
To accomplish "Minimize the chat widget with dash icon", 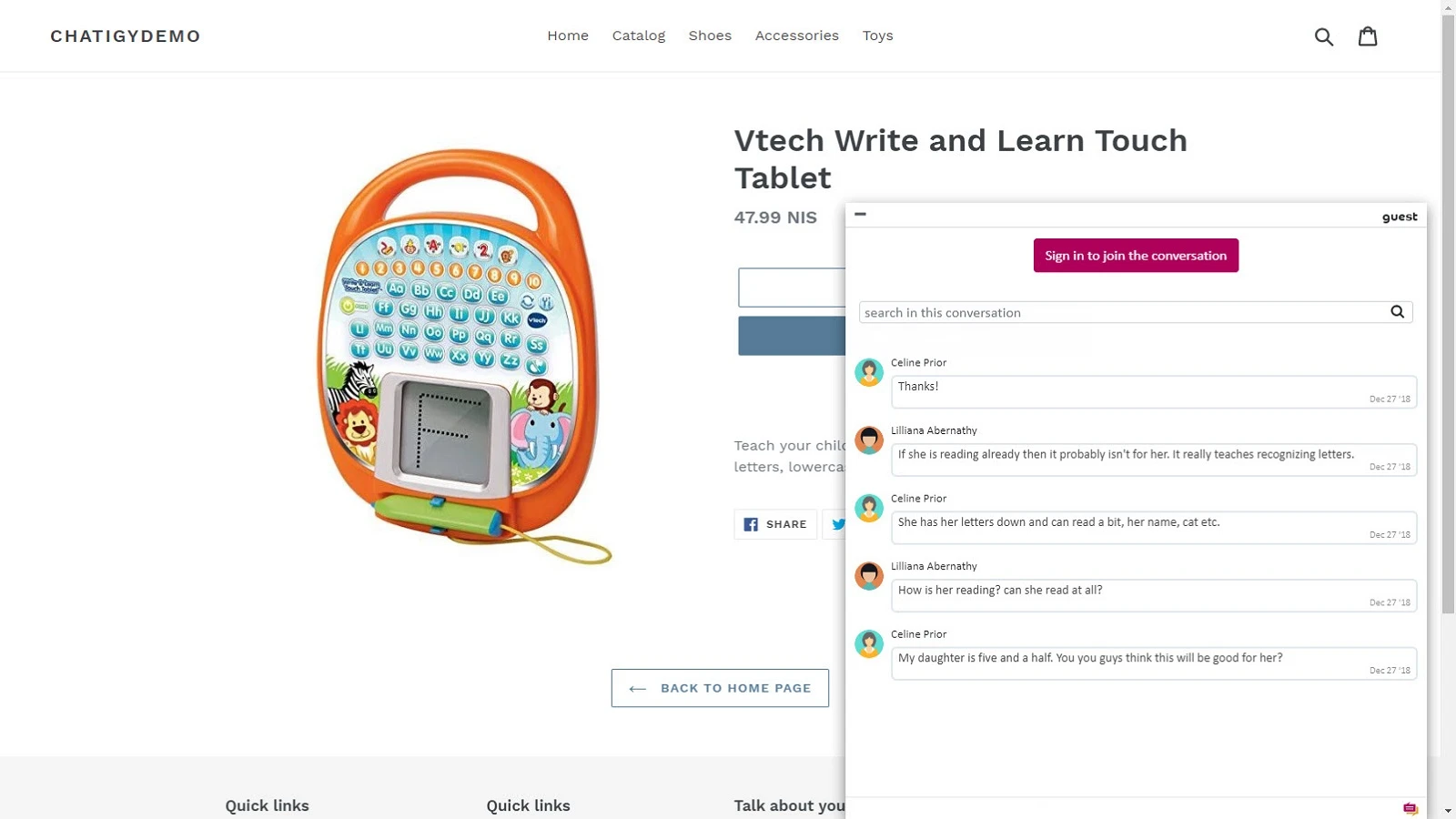I will tap(860, 215).
